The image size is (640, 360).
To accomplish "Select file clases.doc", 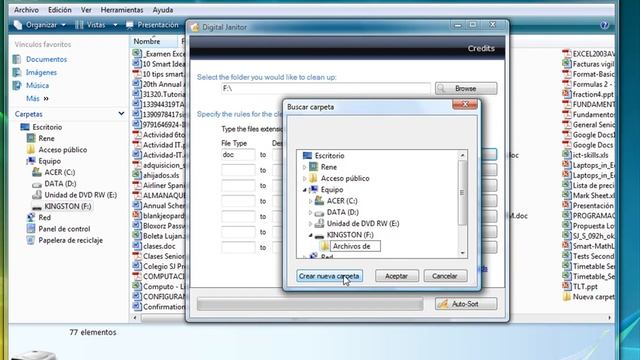I will (159, 246).
